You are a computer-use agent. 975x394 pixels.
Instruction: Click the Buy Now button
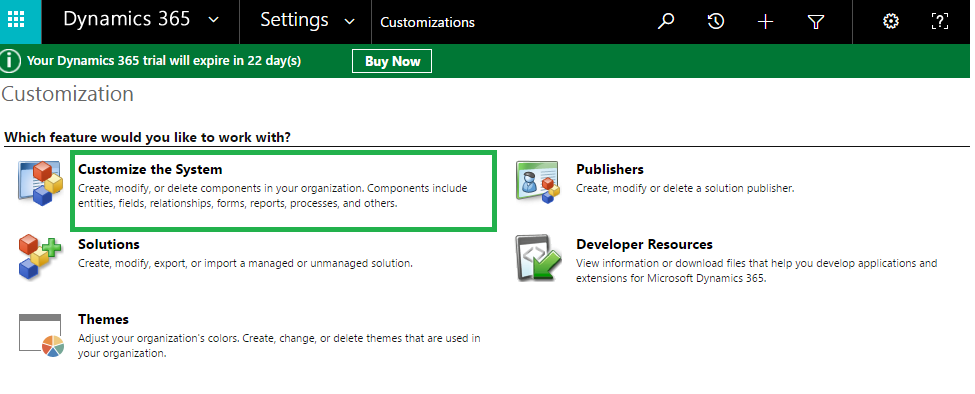point(392,61)
